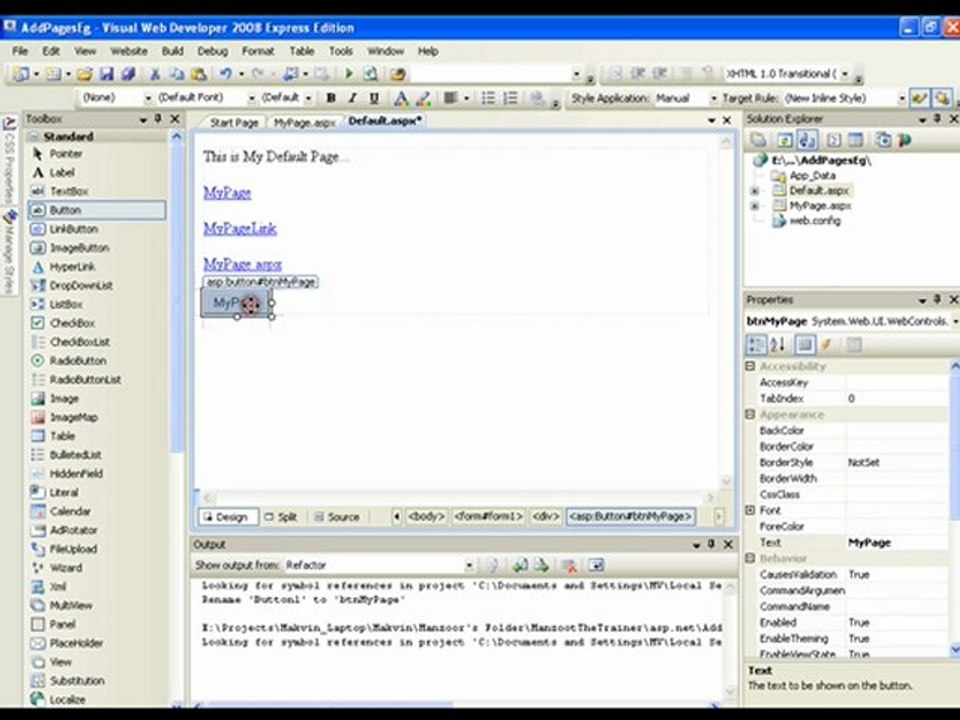The height and width of the screenshot is (720, 960).
Task: Show Categorized view in Properties panel
Action: coord(756,345)
